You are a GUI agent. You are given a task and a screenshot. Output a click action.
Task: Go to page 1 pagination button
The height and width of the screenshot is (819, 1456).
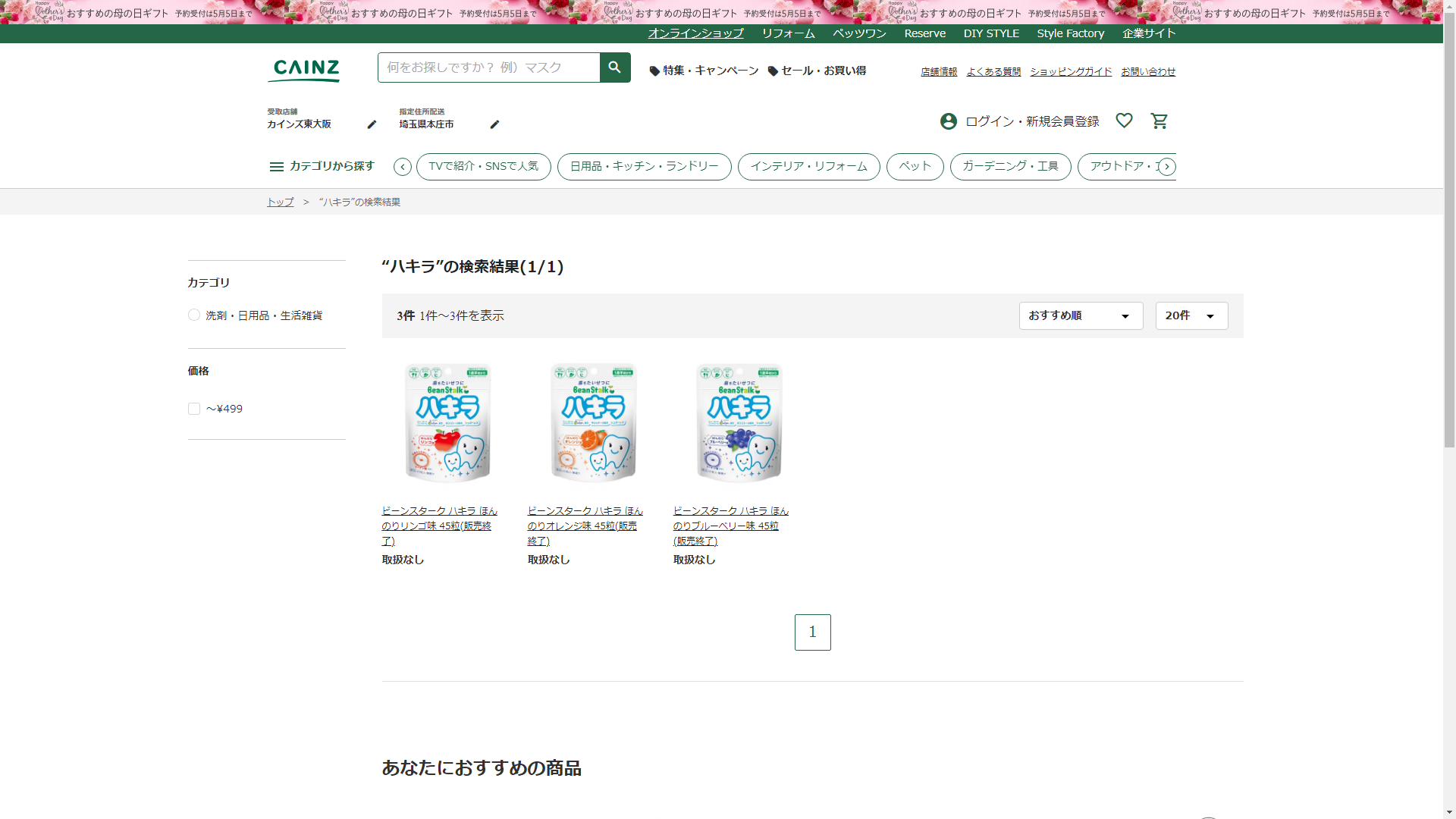pos(812,632)
